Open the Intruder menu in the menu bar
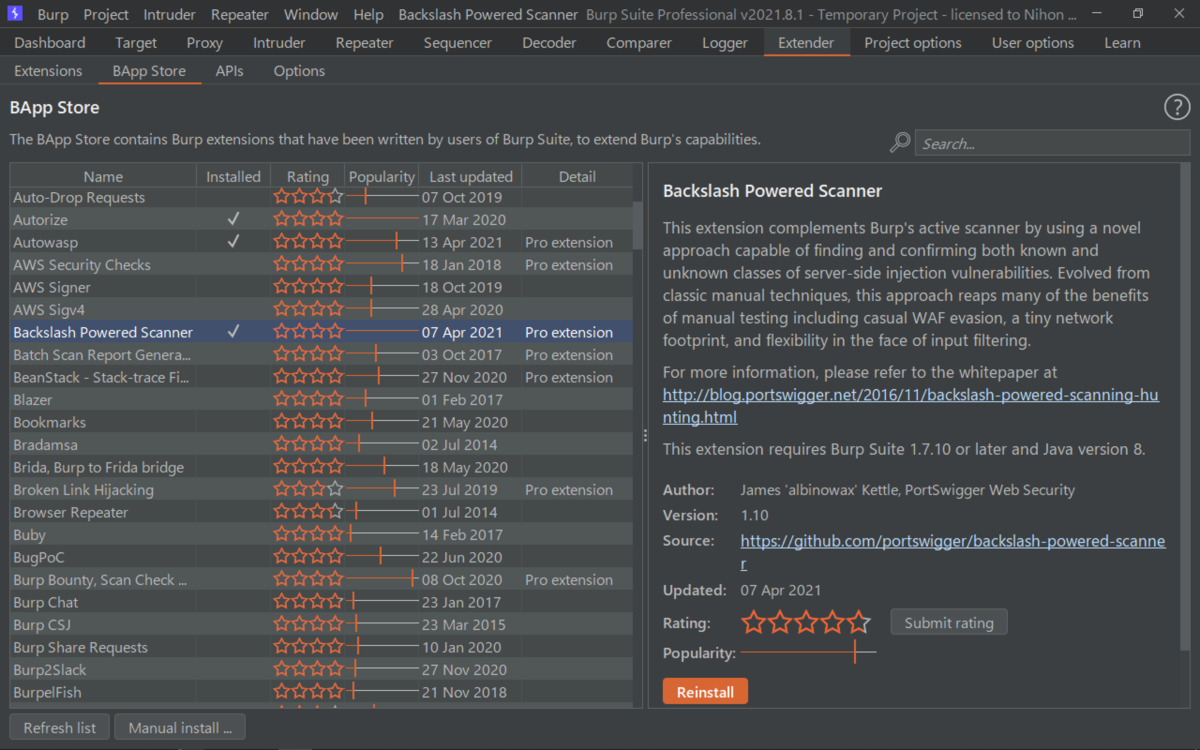1200x750 pixels. coord(170,14)
